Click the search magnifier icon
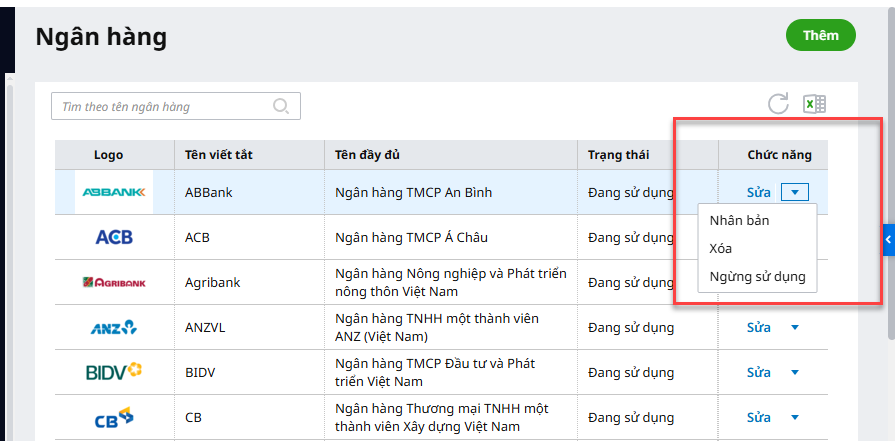The height and width of the screenshot is (441, 895). 281,106
